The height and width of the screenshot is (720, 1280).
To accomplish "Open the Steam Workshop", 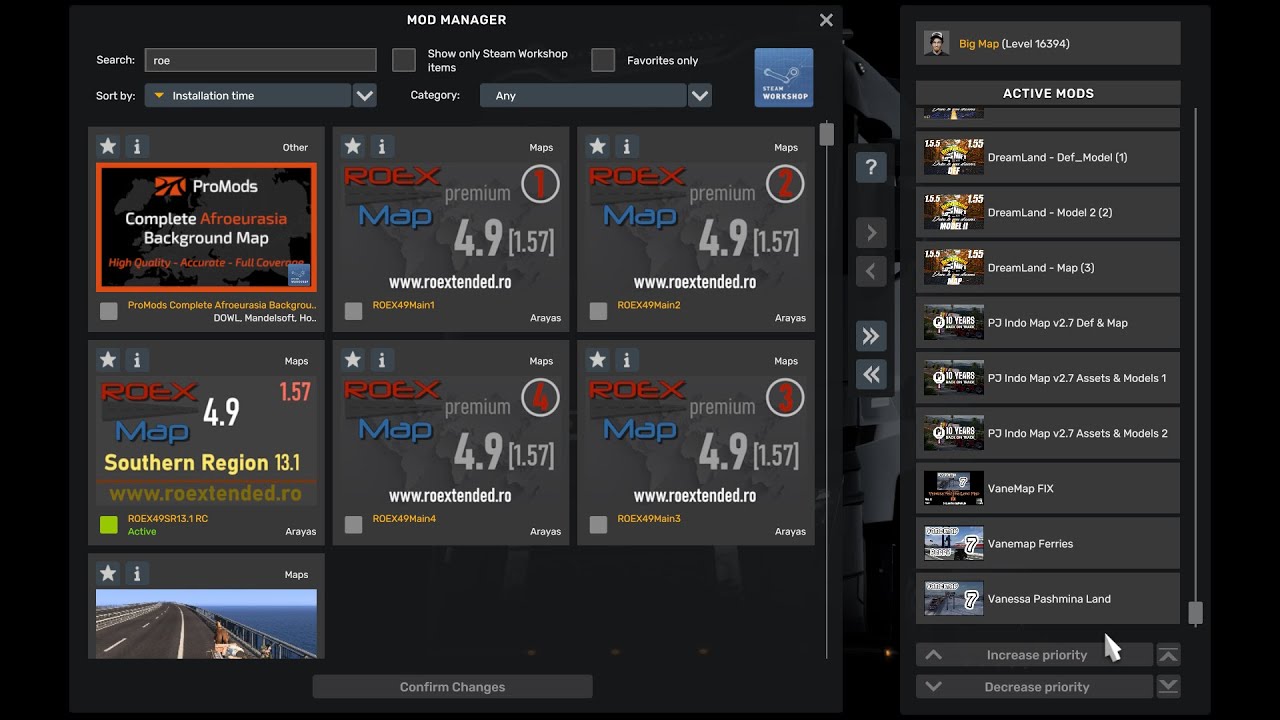I will pos(784,78).
